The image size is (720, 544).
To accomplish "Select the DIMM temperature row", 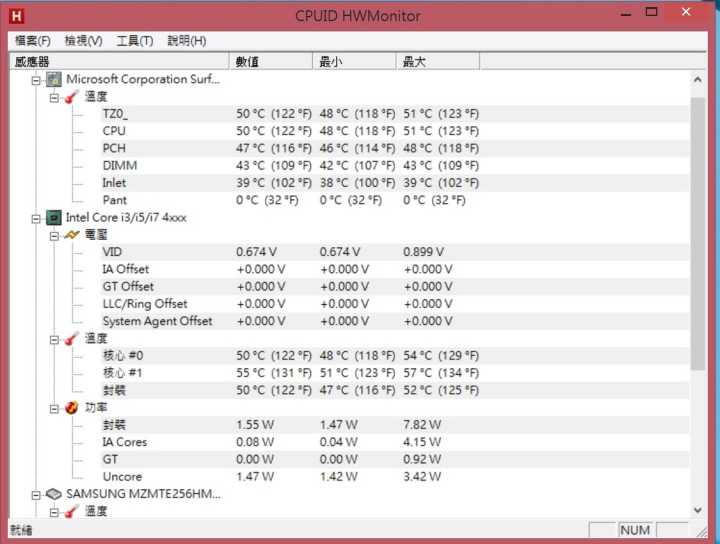I will (x=395, y=166).
